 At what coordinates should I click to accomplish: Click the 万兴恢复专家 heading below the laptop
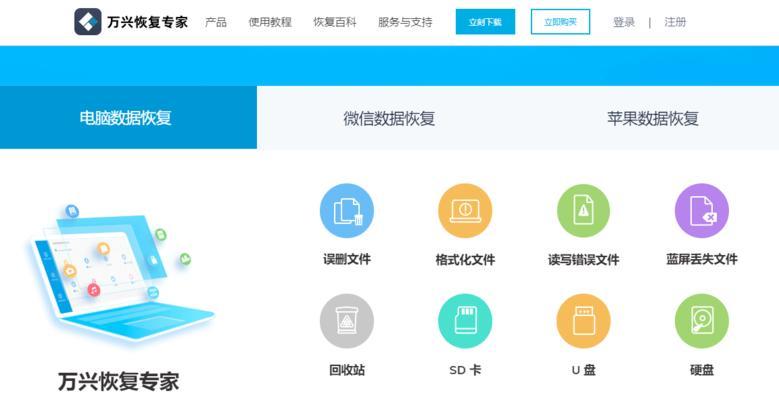coord(118,382)
